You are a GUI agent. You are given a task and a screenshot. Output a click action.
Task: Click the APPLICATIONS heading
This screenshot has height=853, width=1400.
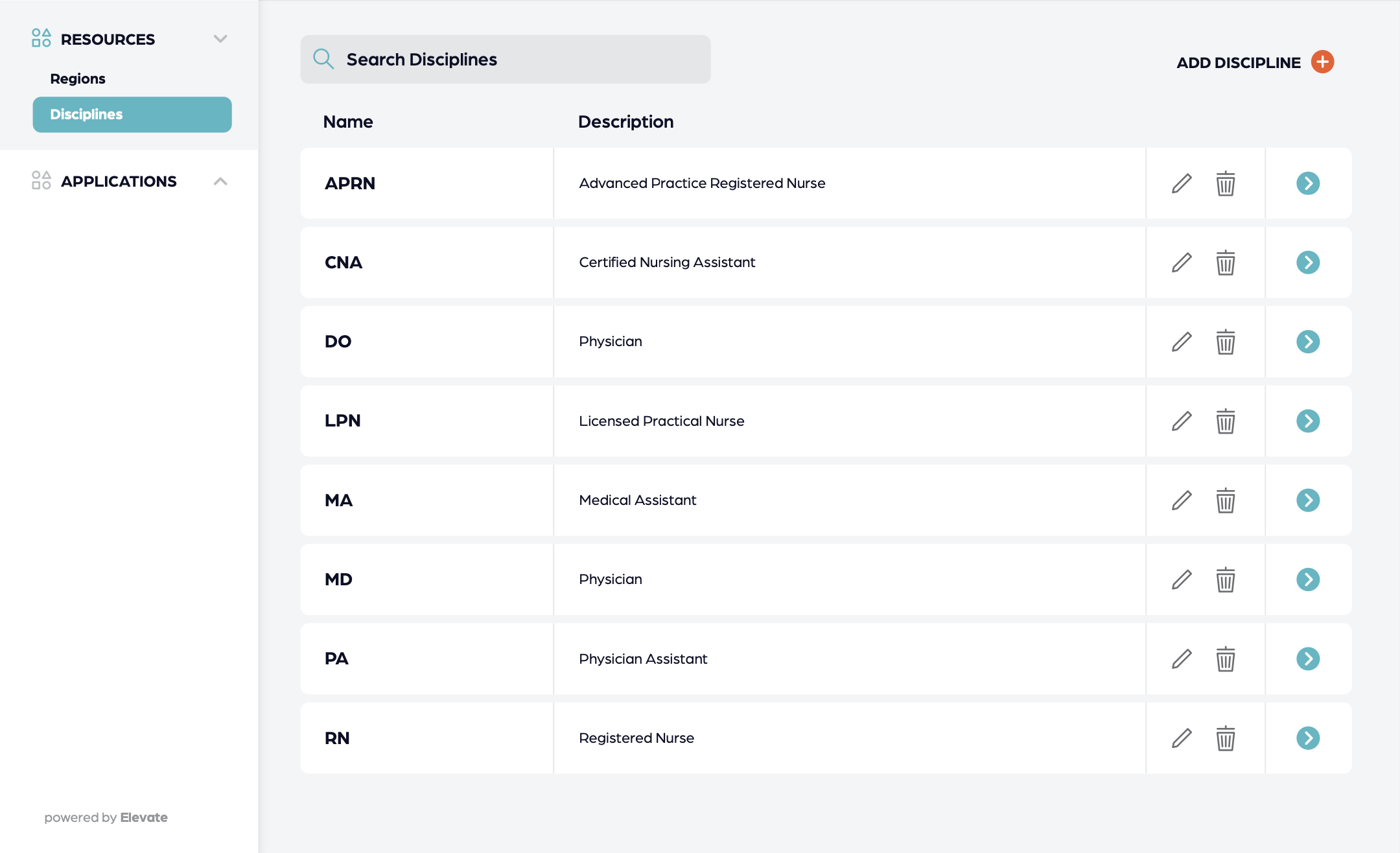[x=119, y=181]
